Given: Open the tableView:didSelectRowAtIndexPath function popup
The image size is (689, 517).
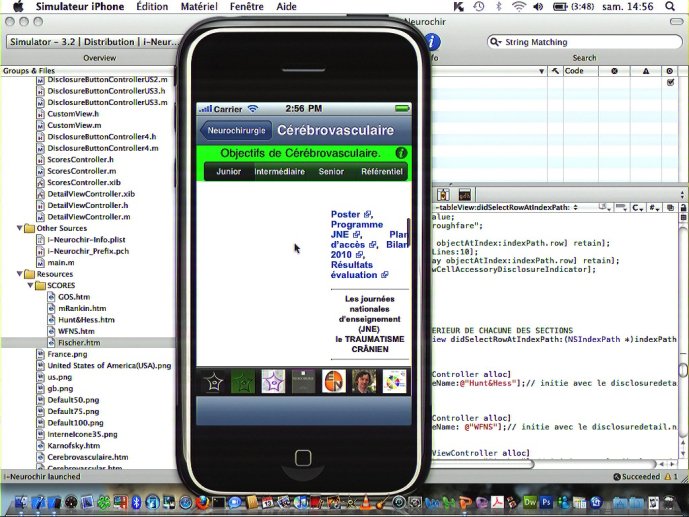Looking at the screenshot, I should pos(506,207).
